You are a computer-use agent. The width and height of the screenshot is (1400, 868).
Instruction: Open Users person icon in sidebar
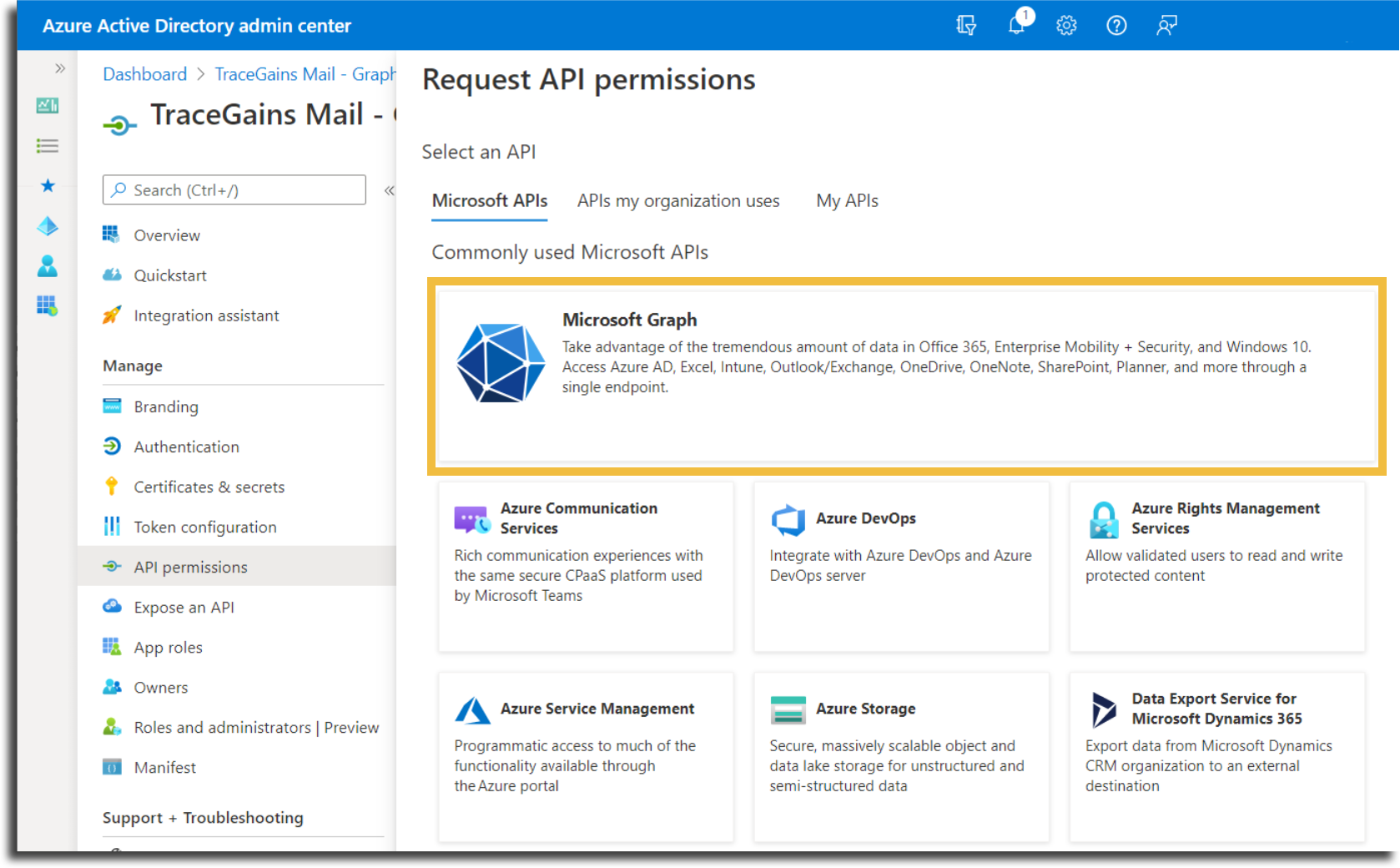48,266
